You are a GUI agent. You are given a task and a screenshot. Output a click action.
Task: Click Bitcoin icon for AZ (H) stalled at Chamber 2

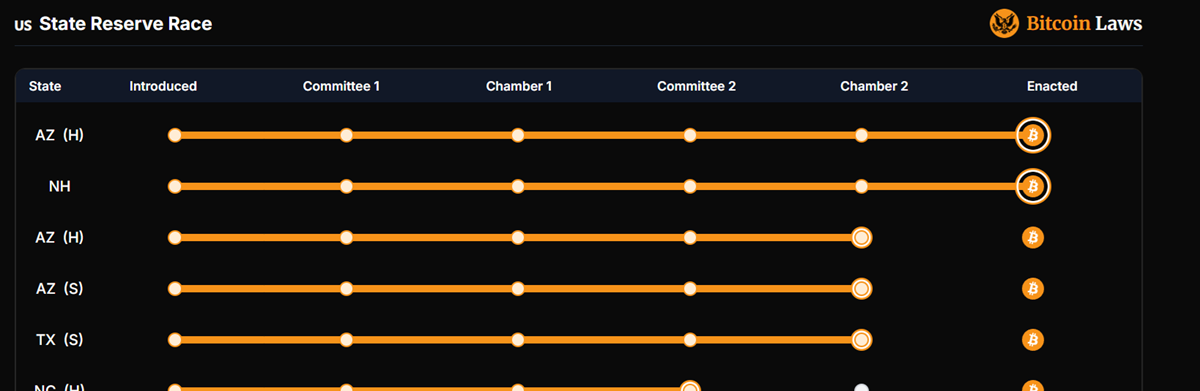coord(1033,237)
